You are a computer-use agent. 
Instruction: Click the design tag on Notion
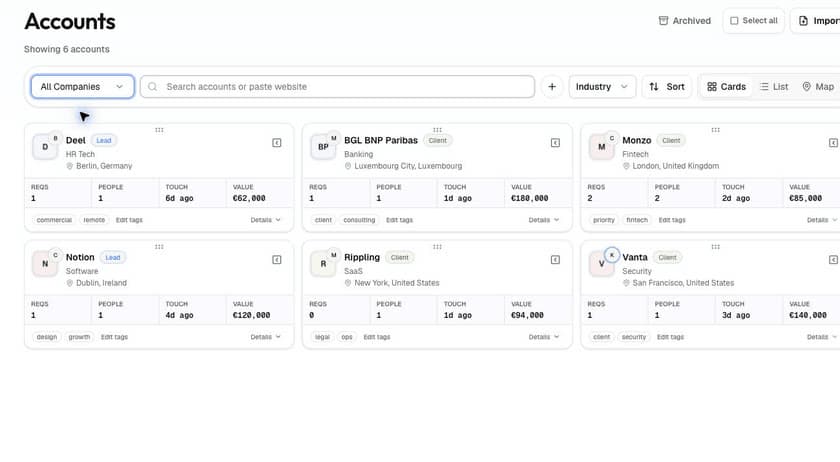(x=47, y=337)
